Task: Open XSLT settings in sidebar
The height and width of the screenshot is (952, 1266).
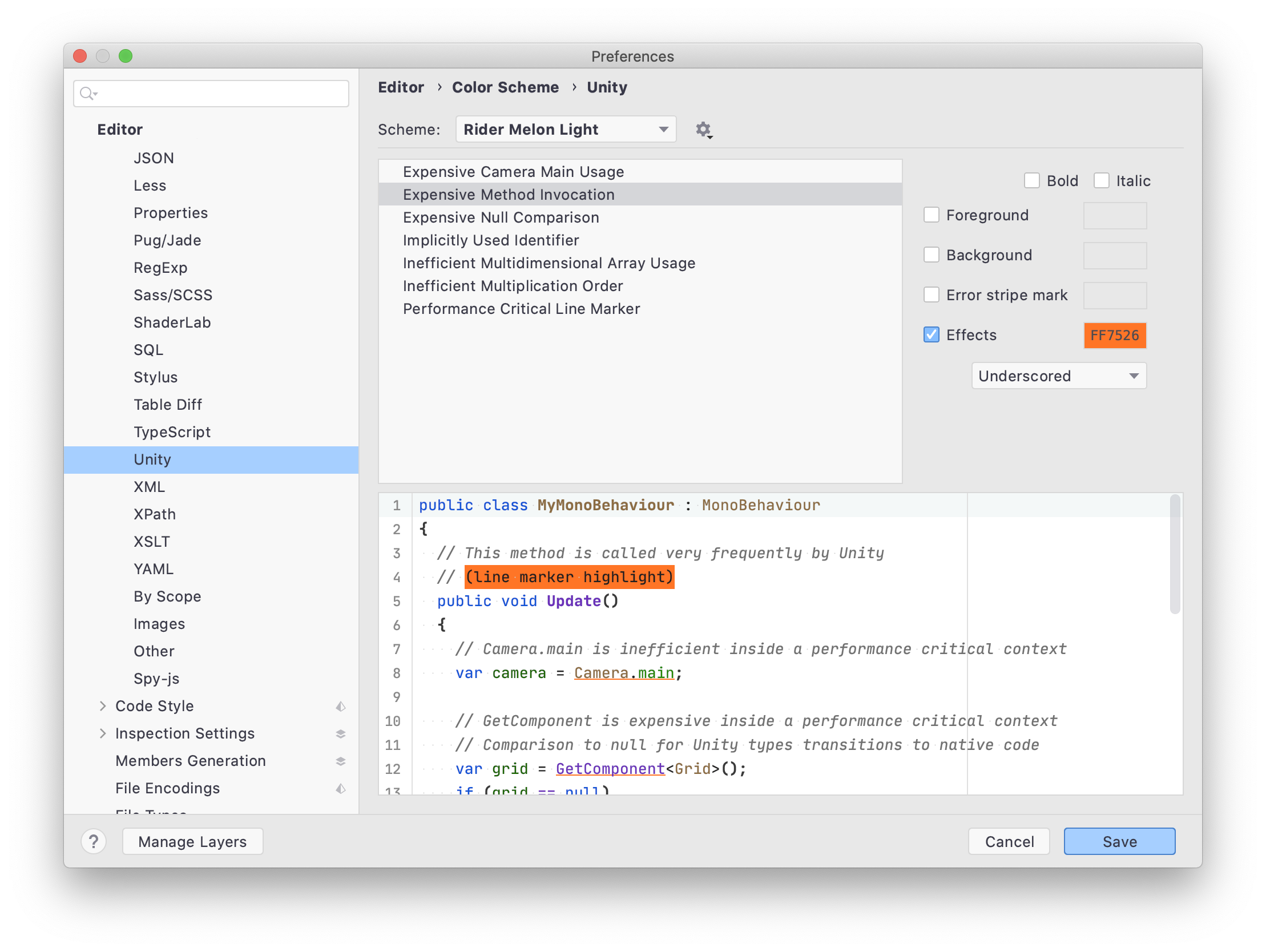Action: 211,542
